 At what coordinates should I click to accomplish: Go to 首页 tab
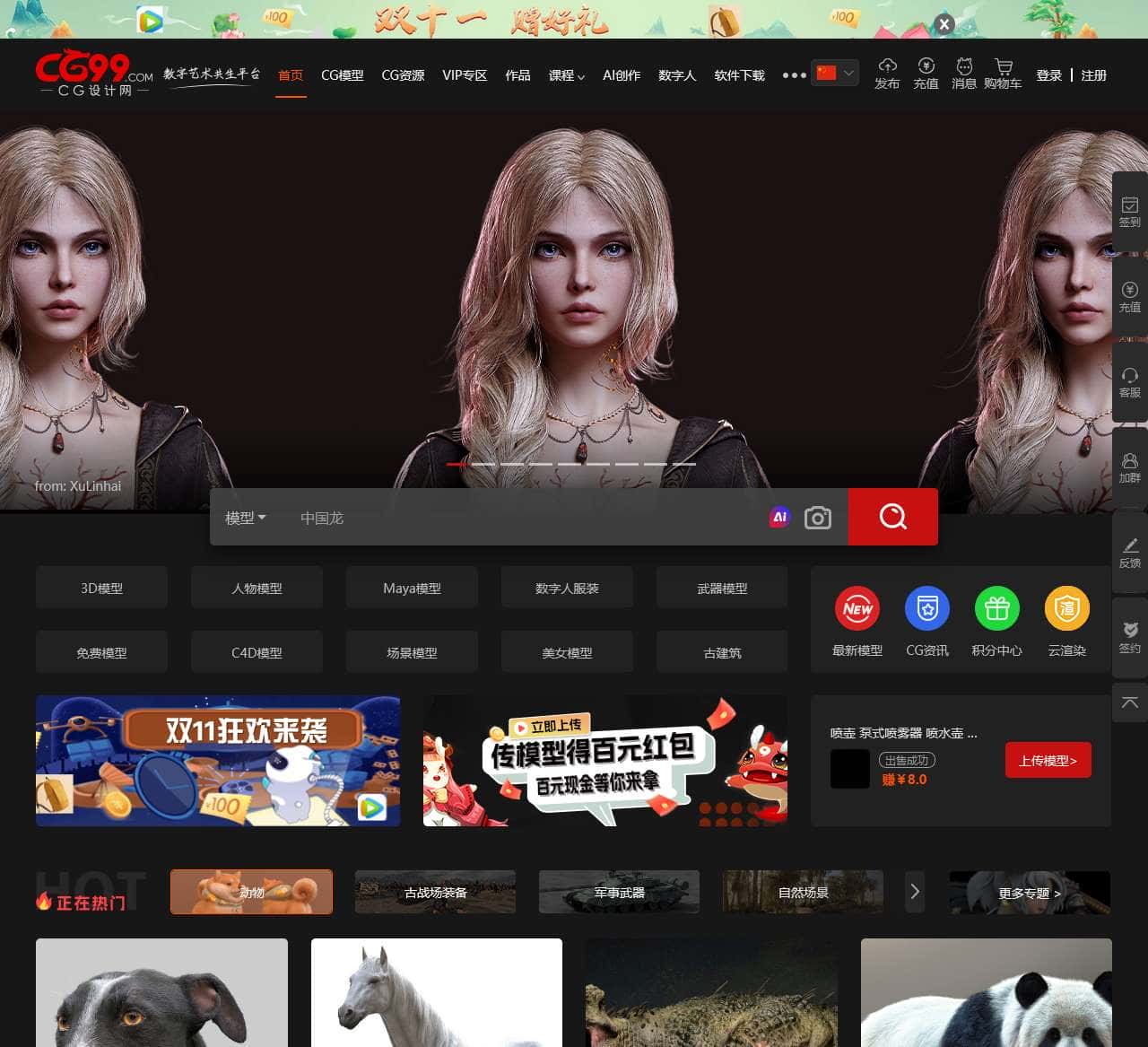pyautogui.click(x=291, y=75)
